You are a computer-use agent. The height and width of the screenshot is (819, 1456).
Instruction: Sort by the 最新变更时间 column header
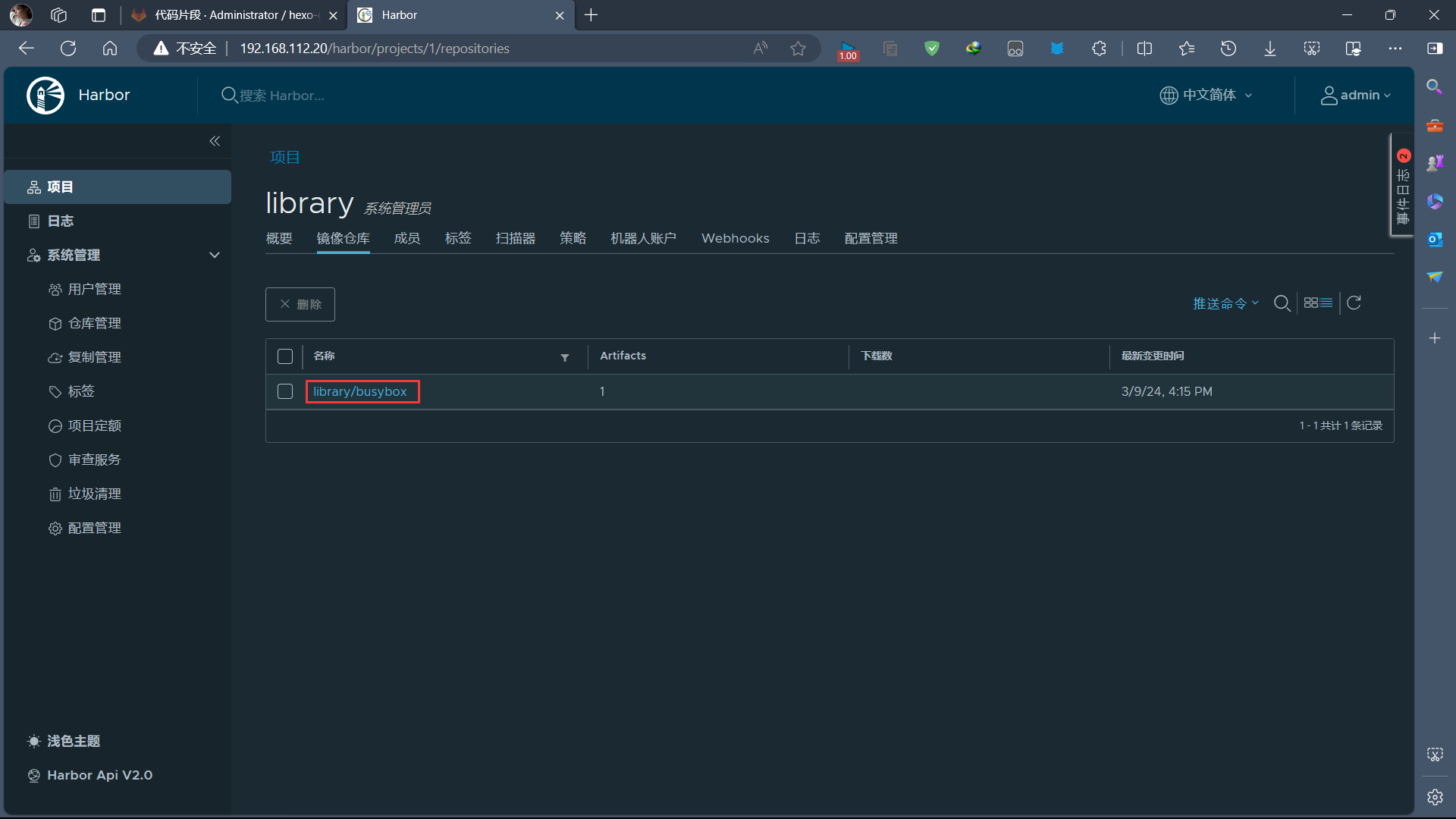point(1153,356)
